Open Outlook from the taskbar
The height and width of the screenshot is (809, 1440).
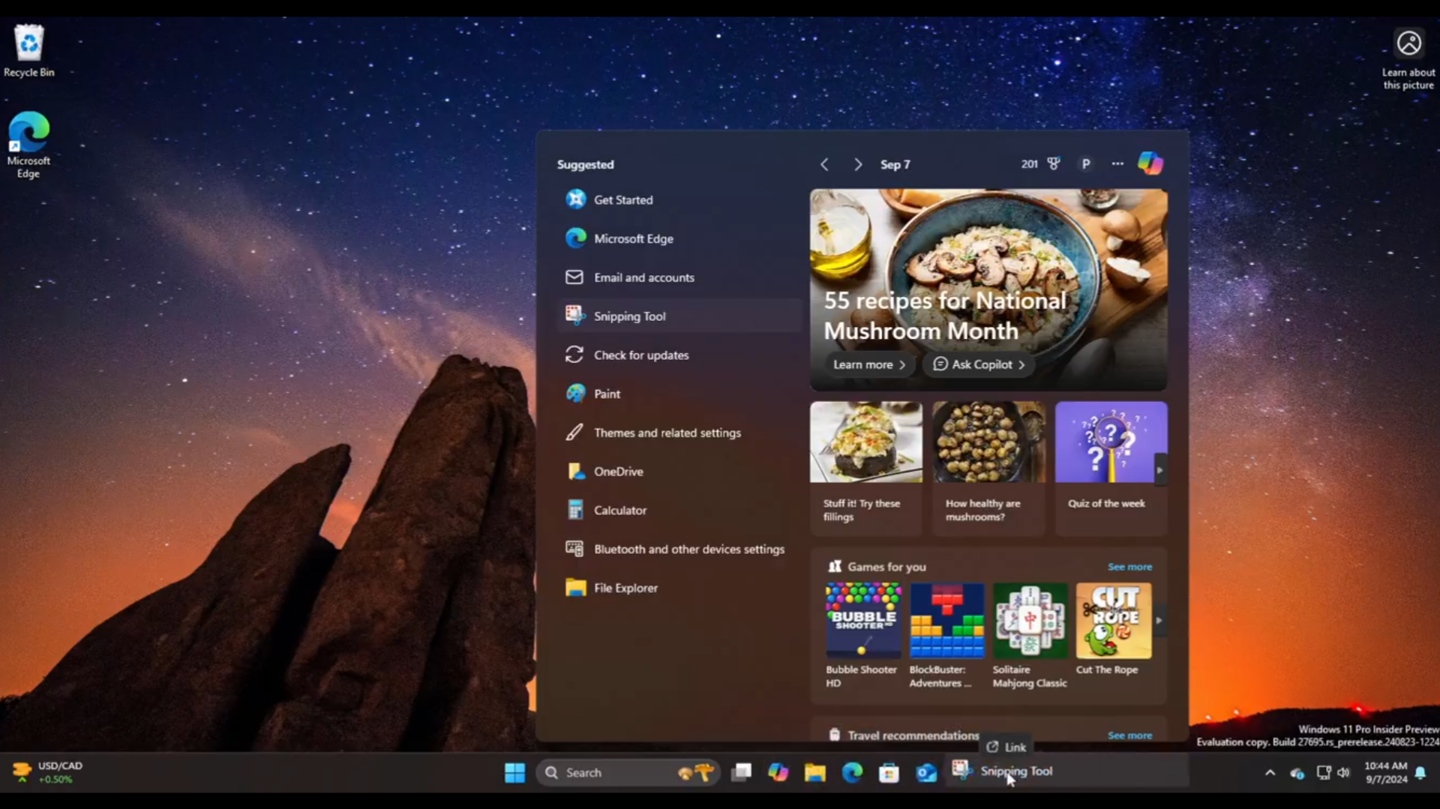pos(926,772)
